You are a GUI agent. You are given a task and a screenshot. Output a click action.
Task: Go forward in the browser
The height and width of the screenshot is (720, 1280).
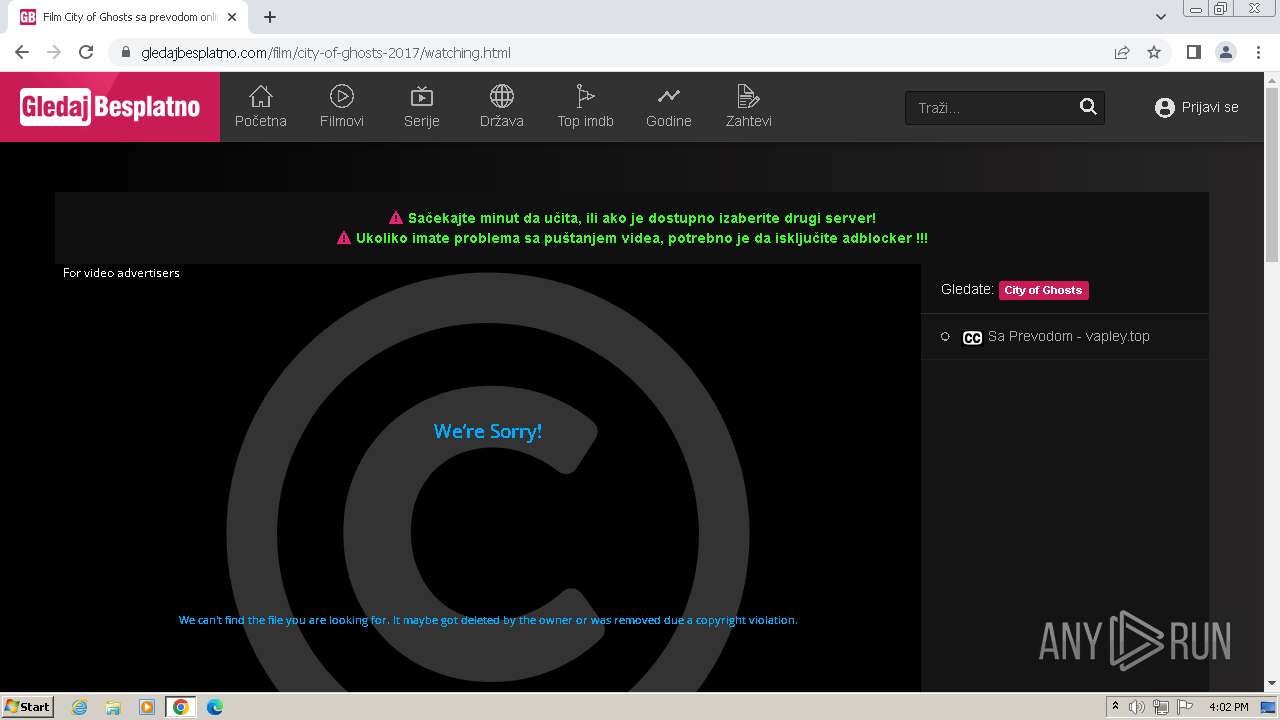coord(54,53)
